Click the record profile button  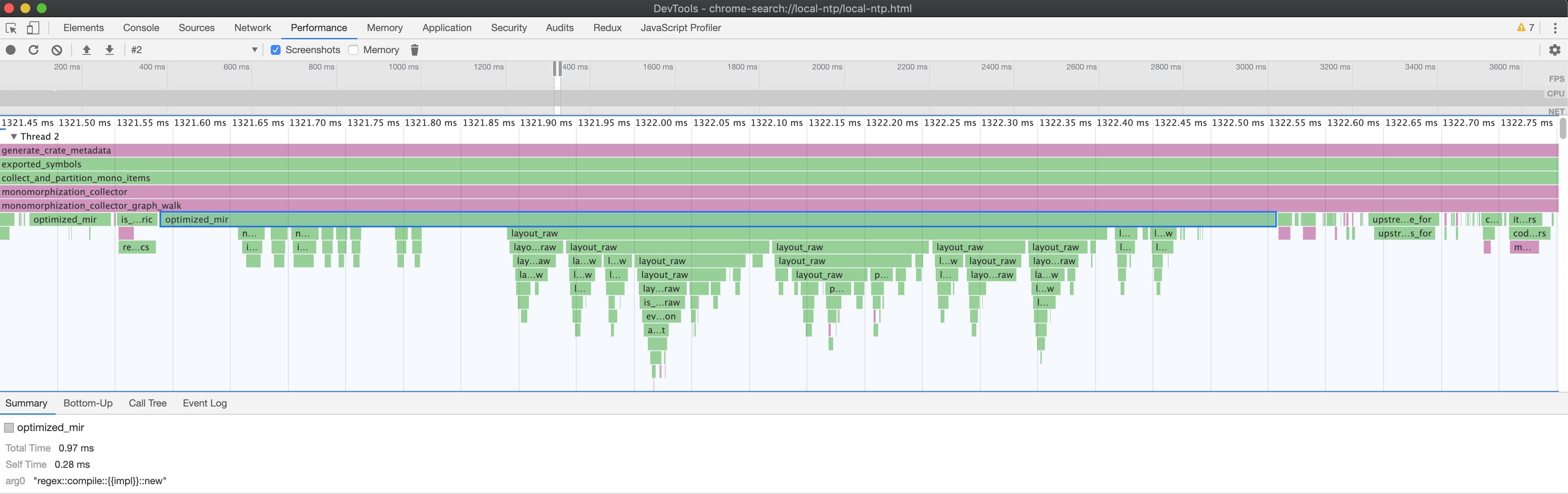[10, 50]
